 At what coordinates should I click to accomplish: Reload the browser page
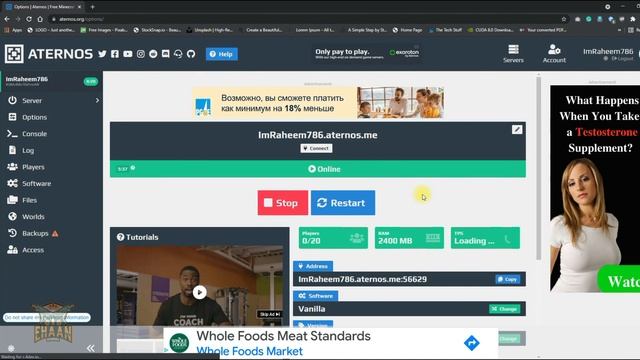(29, 19)
